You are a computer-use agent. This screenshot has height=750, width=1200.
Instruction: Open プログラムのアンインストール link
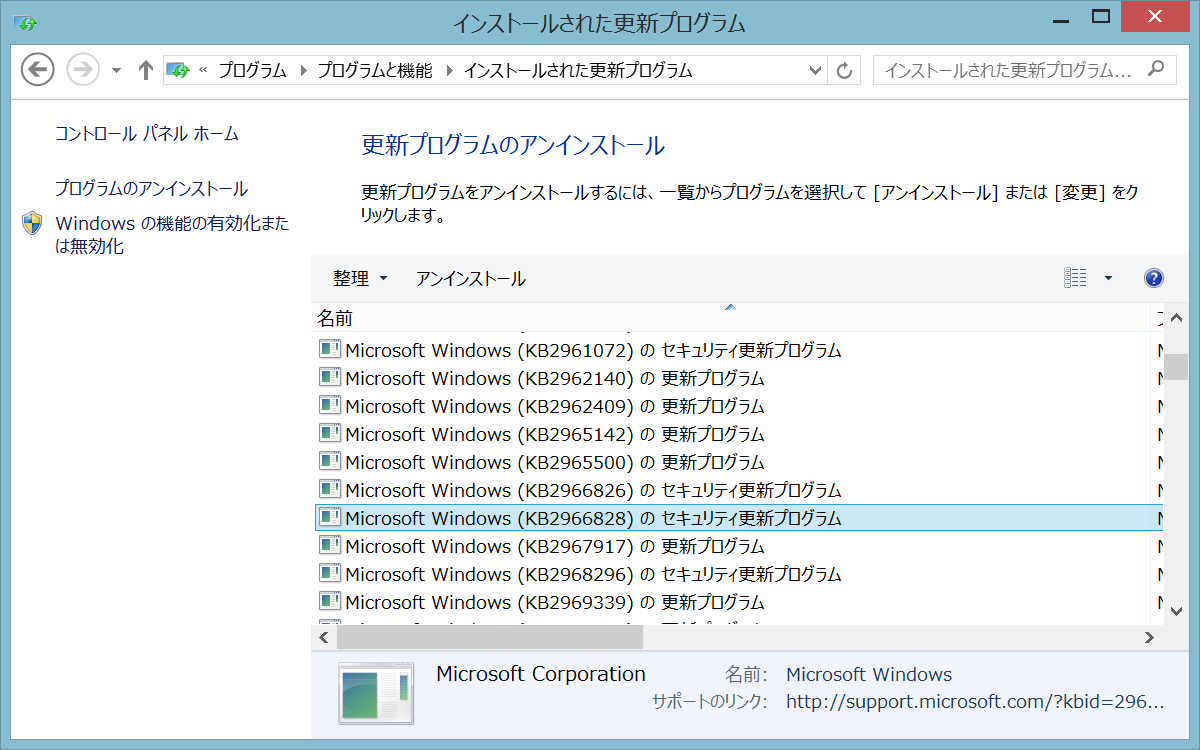click(x=151, y=188)
